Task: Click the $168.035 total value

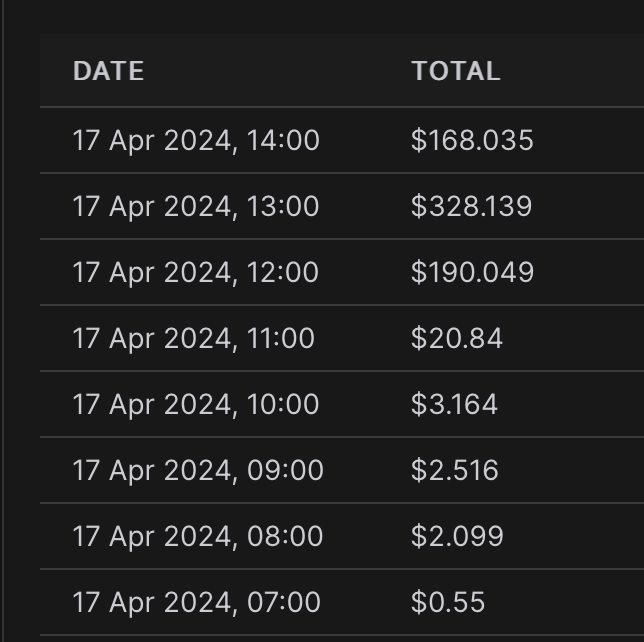Action: click(x=472, y=140)
